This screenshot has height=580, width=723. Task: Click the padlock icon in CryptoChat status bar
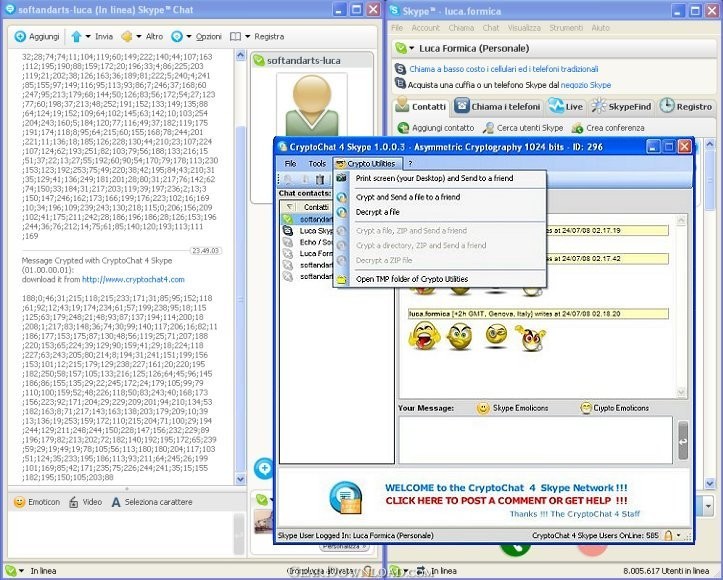[x=668, y=536]
